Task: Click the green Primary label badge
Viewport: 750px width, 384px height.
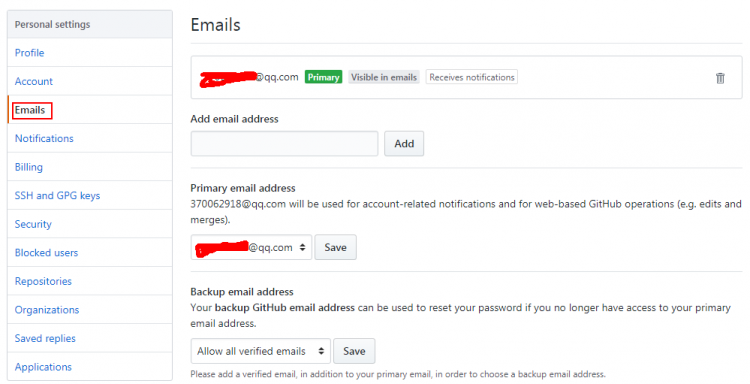Action: coord(323,77)
